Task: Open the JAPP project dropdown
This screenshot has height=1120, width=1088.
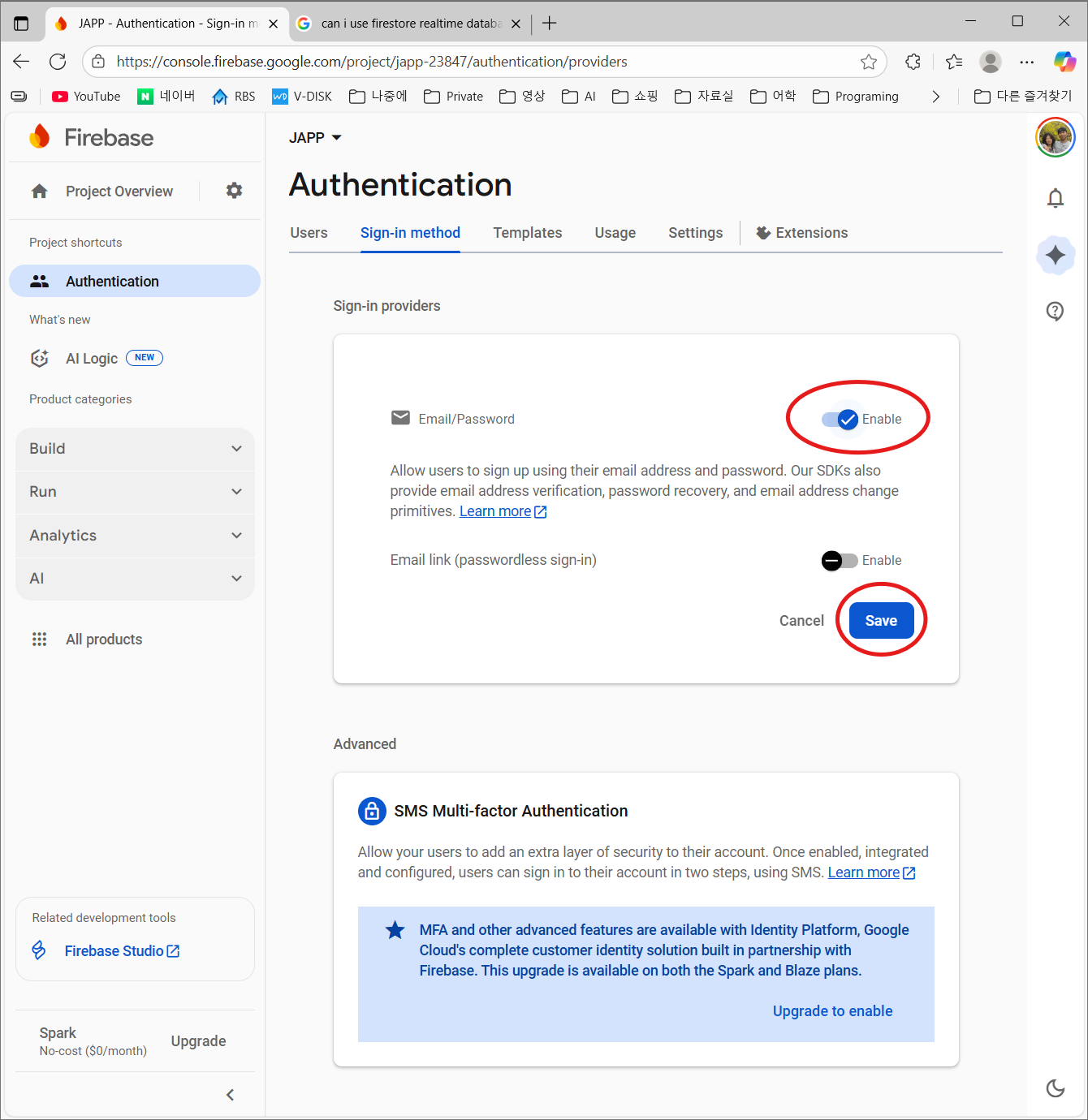Action: [x=315, y=138]
